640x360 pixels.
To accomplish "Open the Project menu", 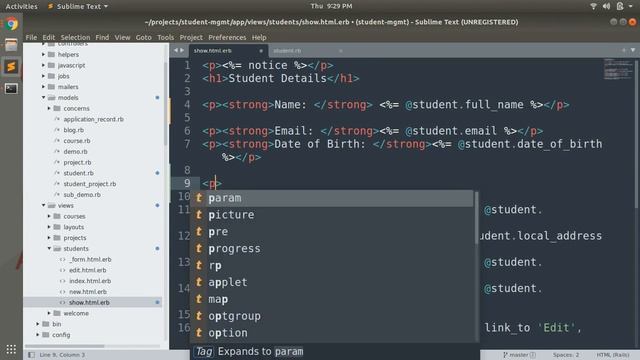I will [x=191, y=37].
